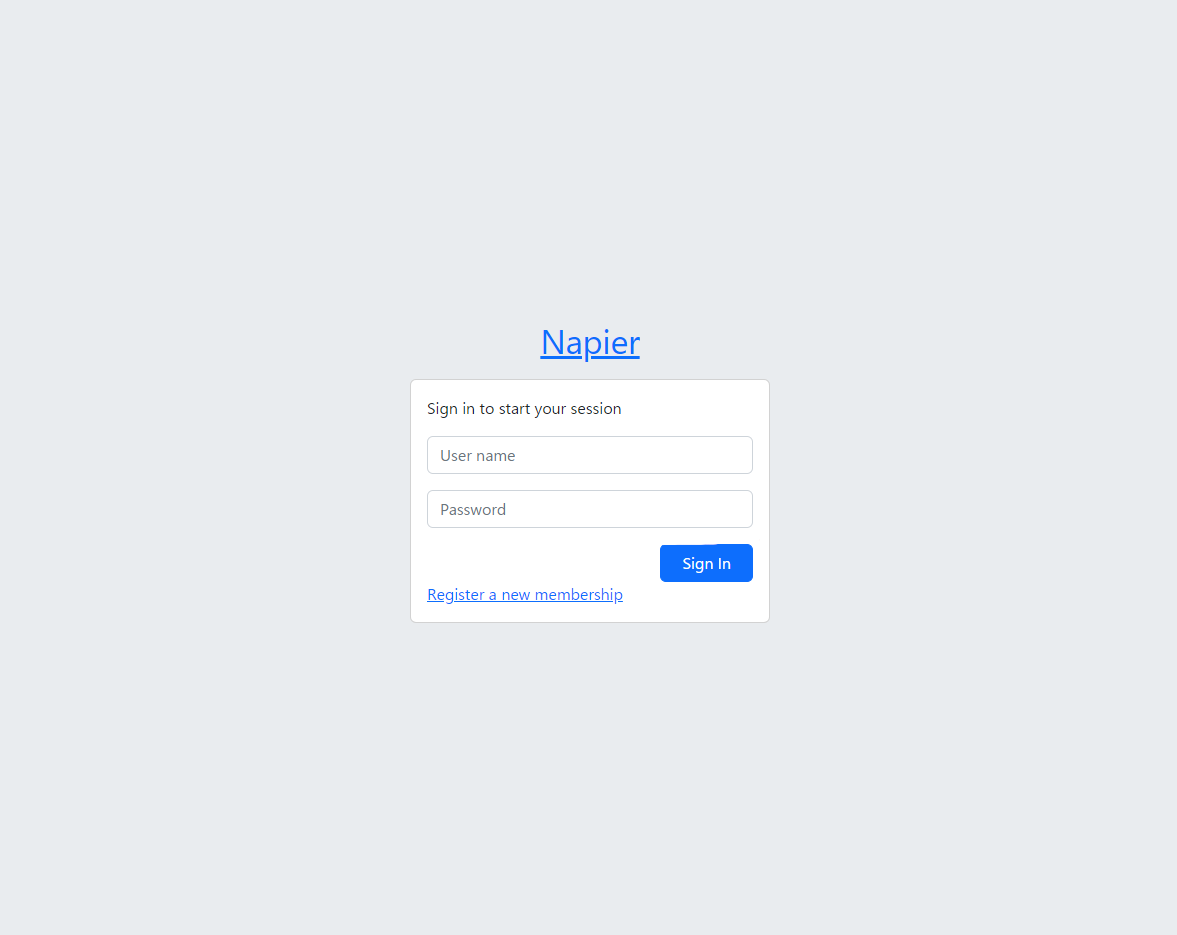Image resolution: width=1177 pixels, height=935 pixels.
Task: Choose the second login form field
Action: (x=590, y=510)
